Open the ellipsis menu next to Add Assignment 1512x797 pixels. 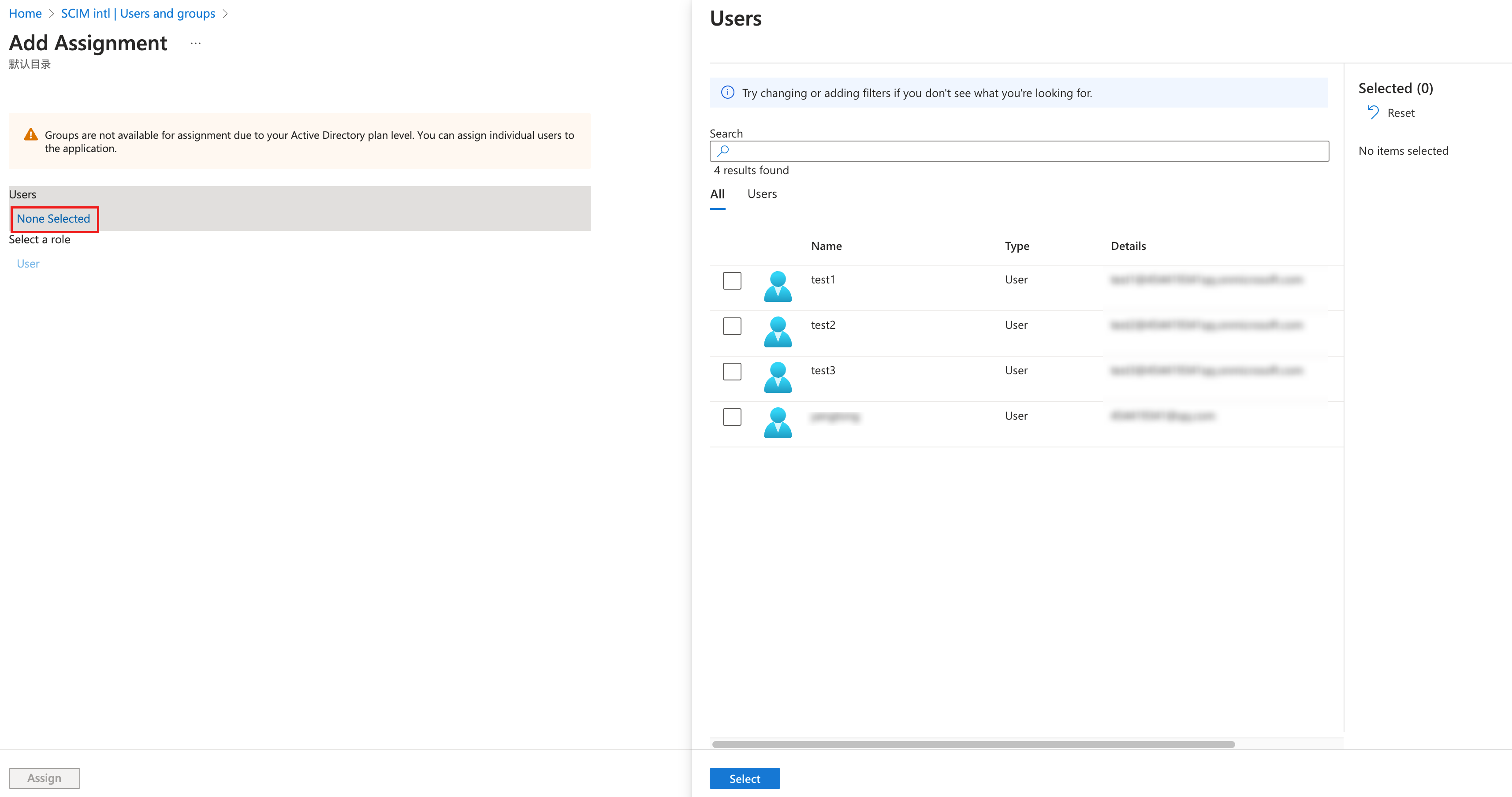point(195,43)
